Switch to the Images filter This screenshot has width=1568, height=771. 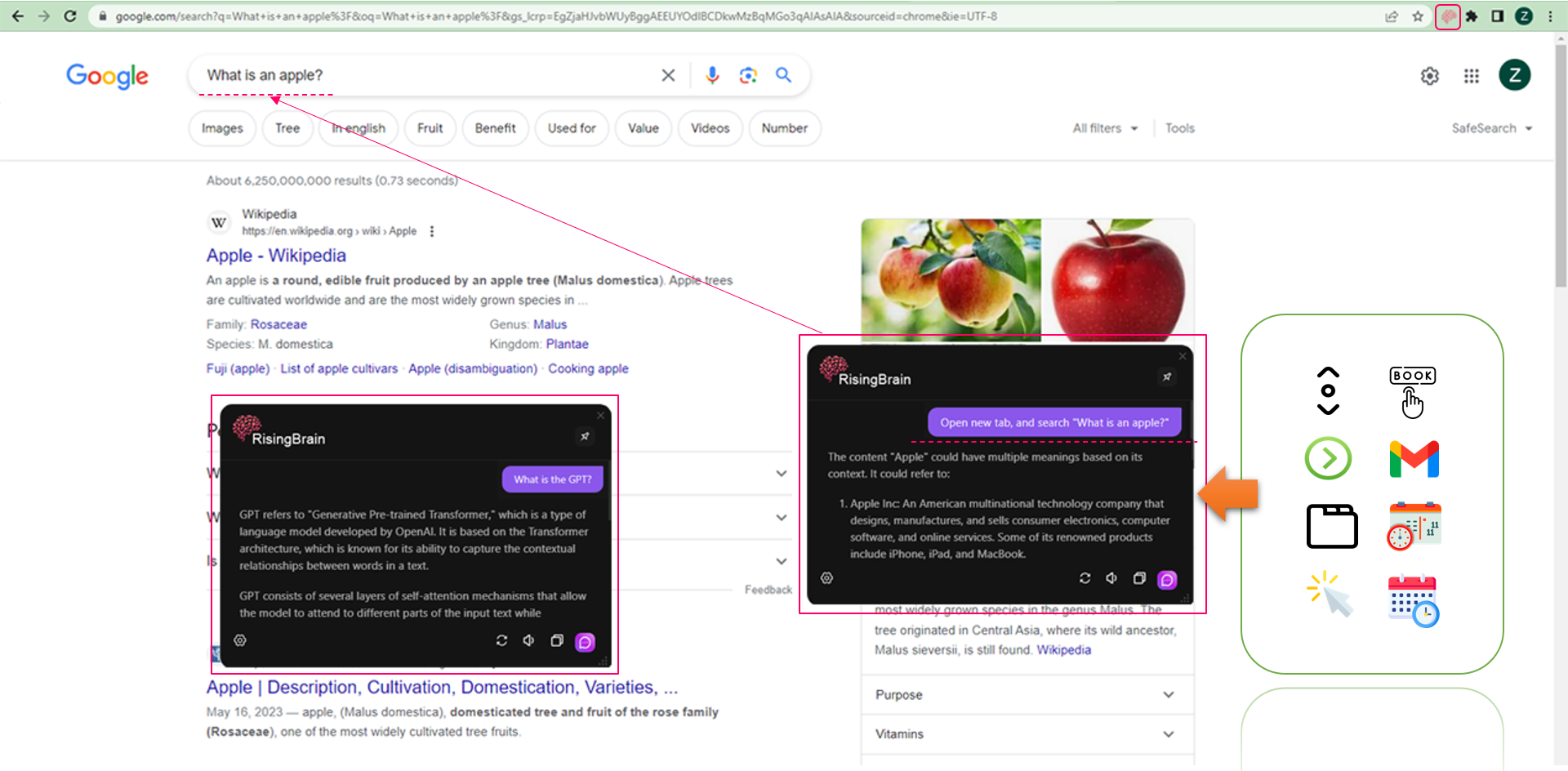click(x=222, y=128)
